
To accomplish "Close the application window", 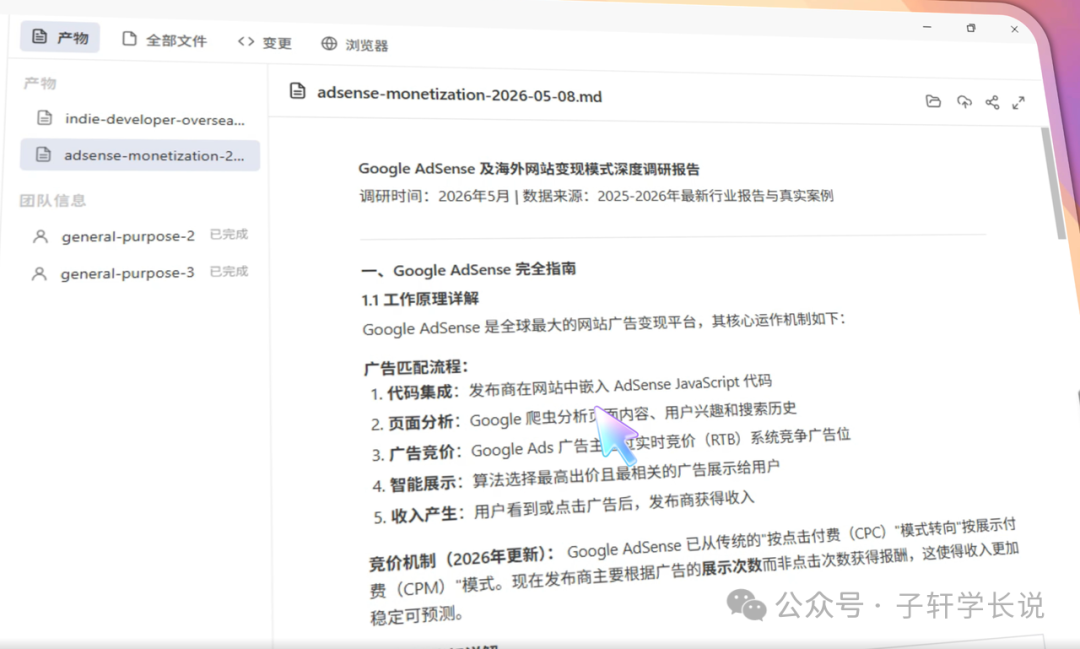I will 1015,29.
